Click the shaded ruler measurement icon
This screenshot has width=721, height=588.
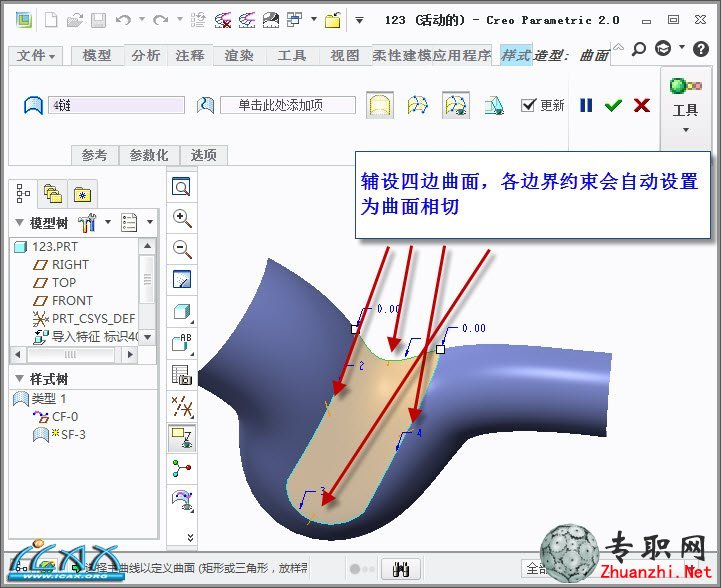tap(271, 20)
